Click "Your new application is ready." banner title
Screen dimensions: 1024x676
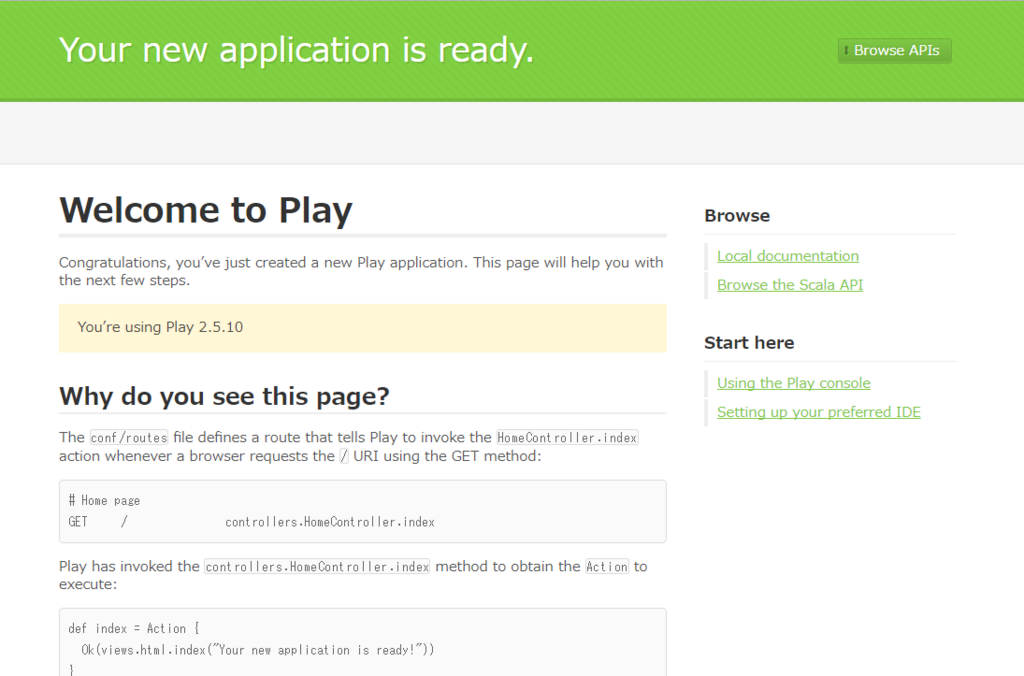(x=296, y=50)
